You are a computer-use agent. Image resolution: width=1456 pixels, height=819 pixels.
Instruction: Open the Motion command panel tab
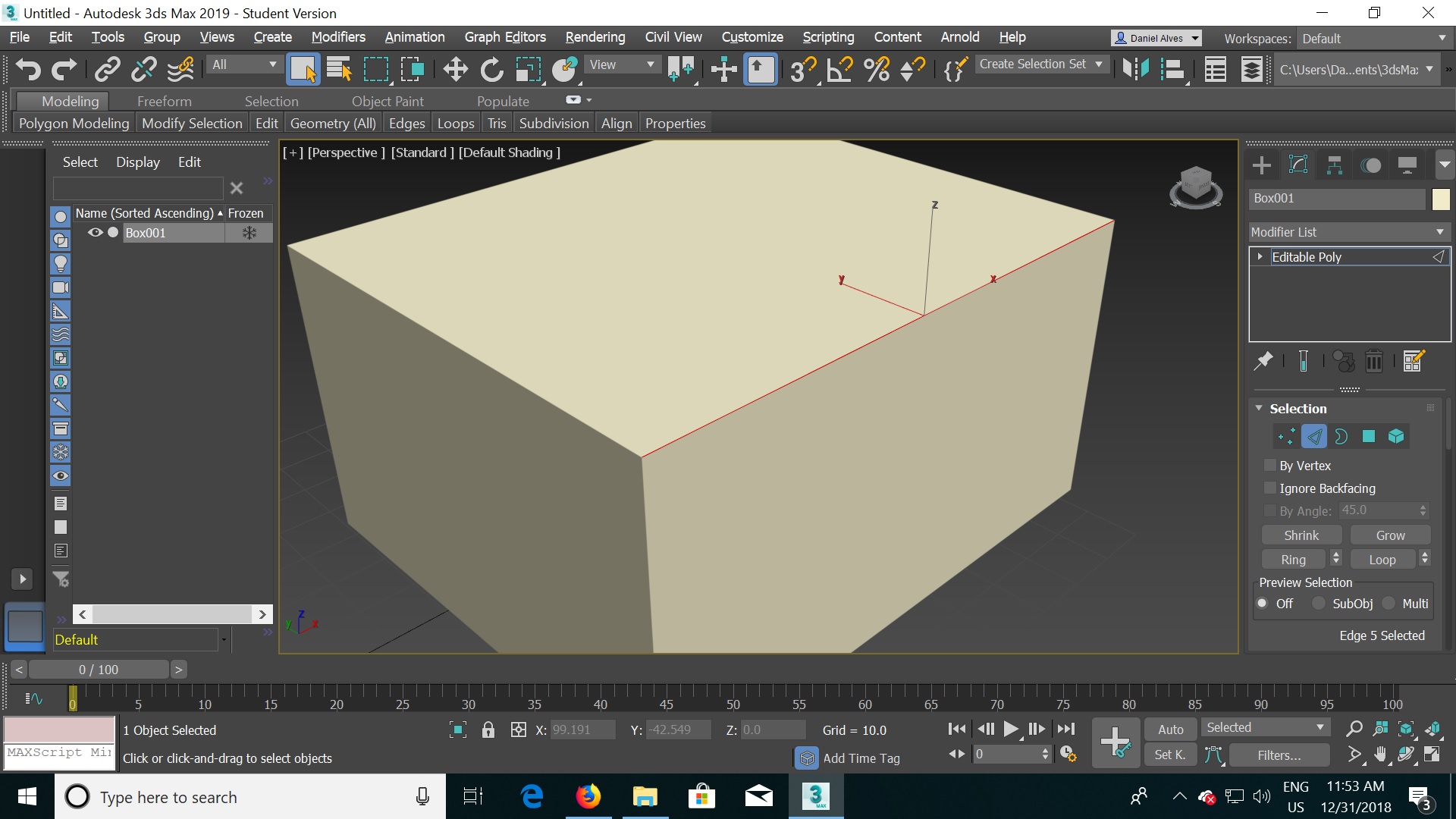[x=1371, y=165]
